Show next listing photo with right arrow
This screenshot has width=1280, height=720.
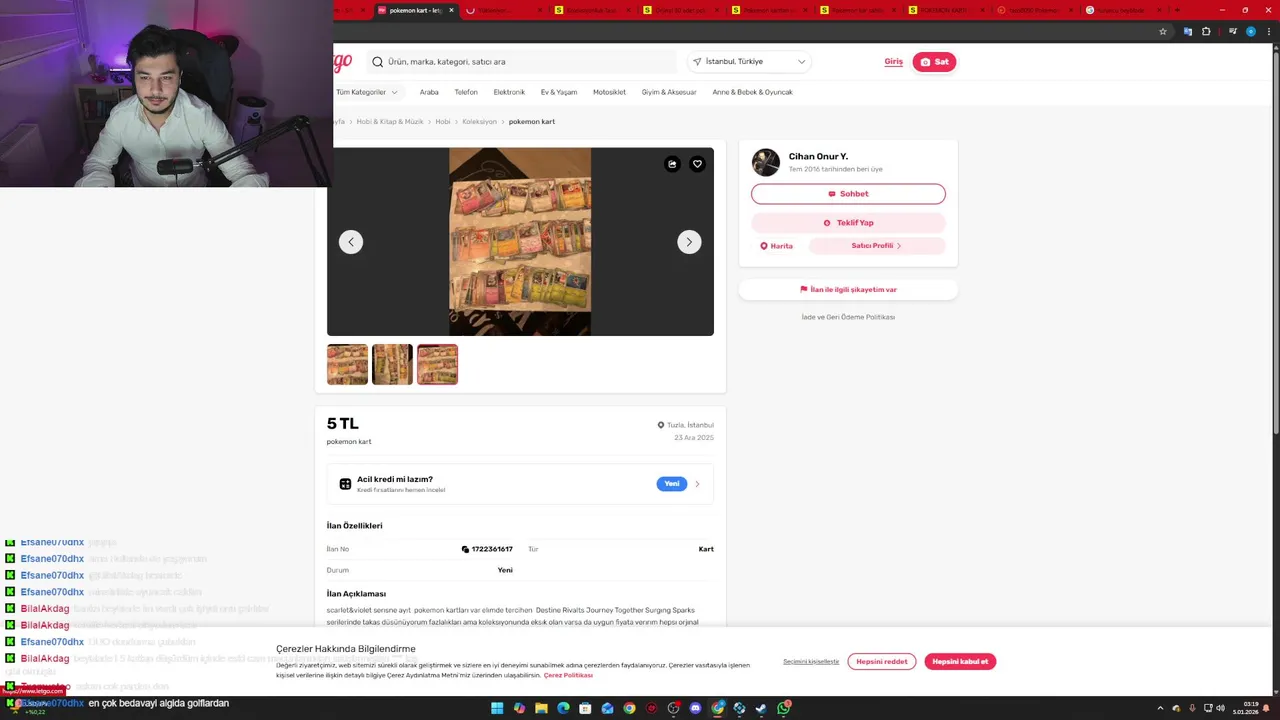point(689,242)
